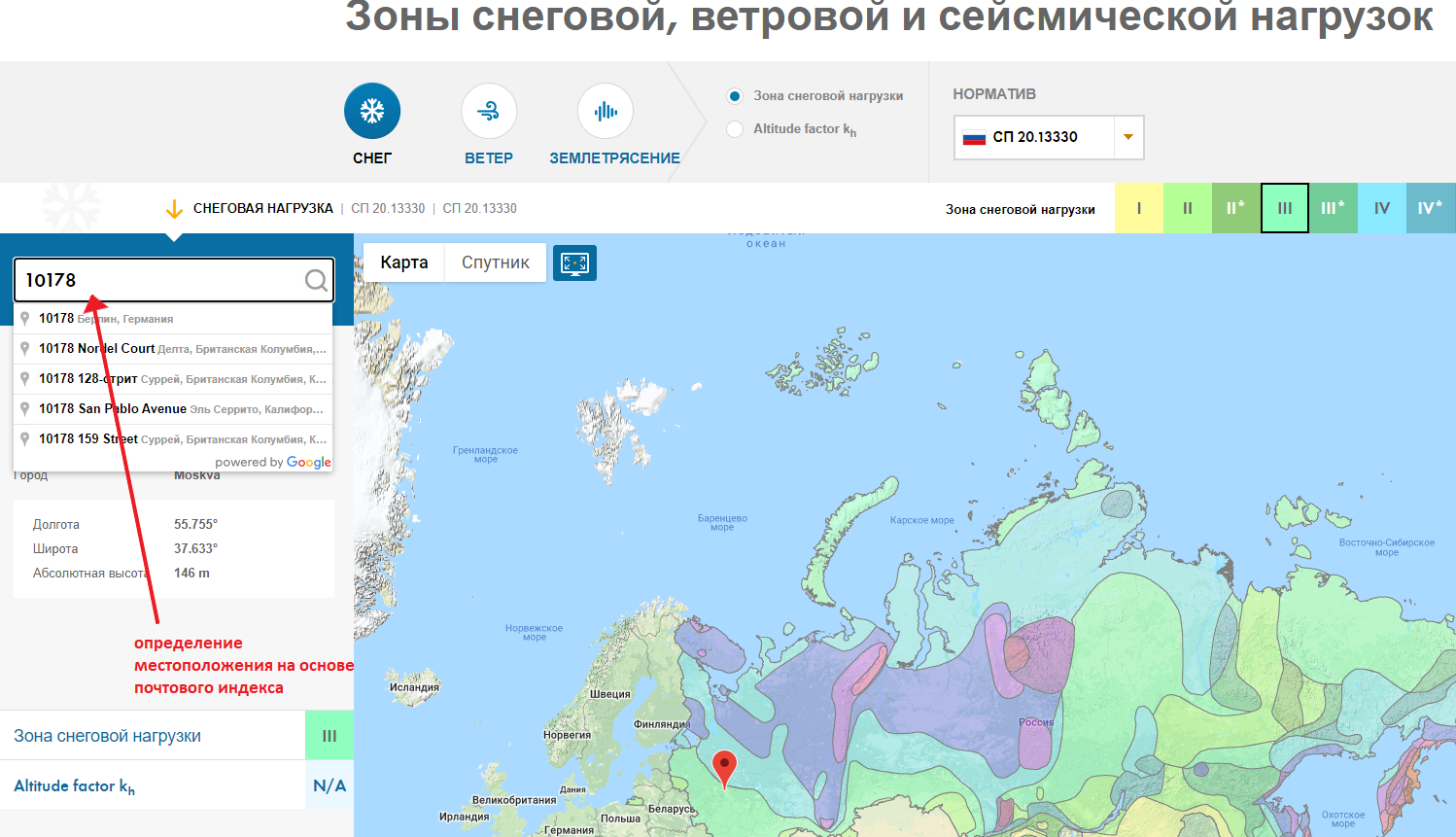
Task: Click the search magnifier icon
Action: [x=315, y=280]
